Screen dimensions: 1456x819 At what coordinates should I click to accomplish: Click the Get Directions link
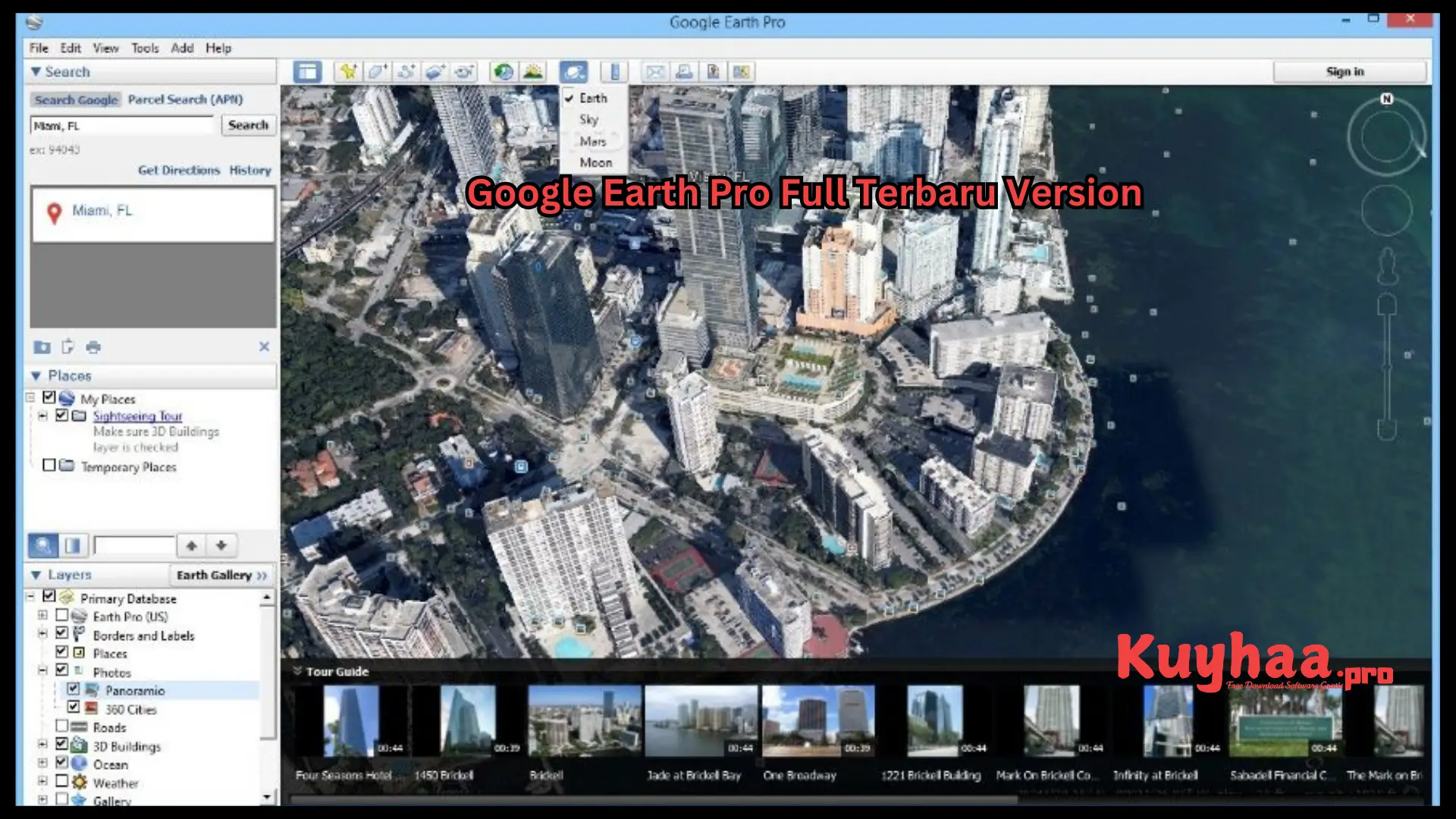pos(179,171)
